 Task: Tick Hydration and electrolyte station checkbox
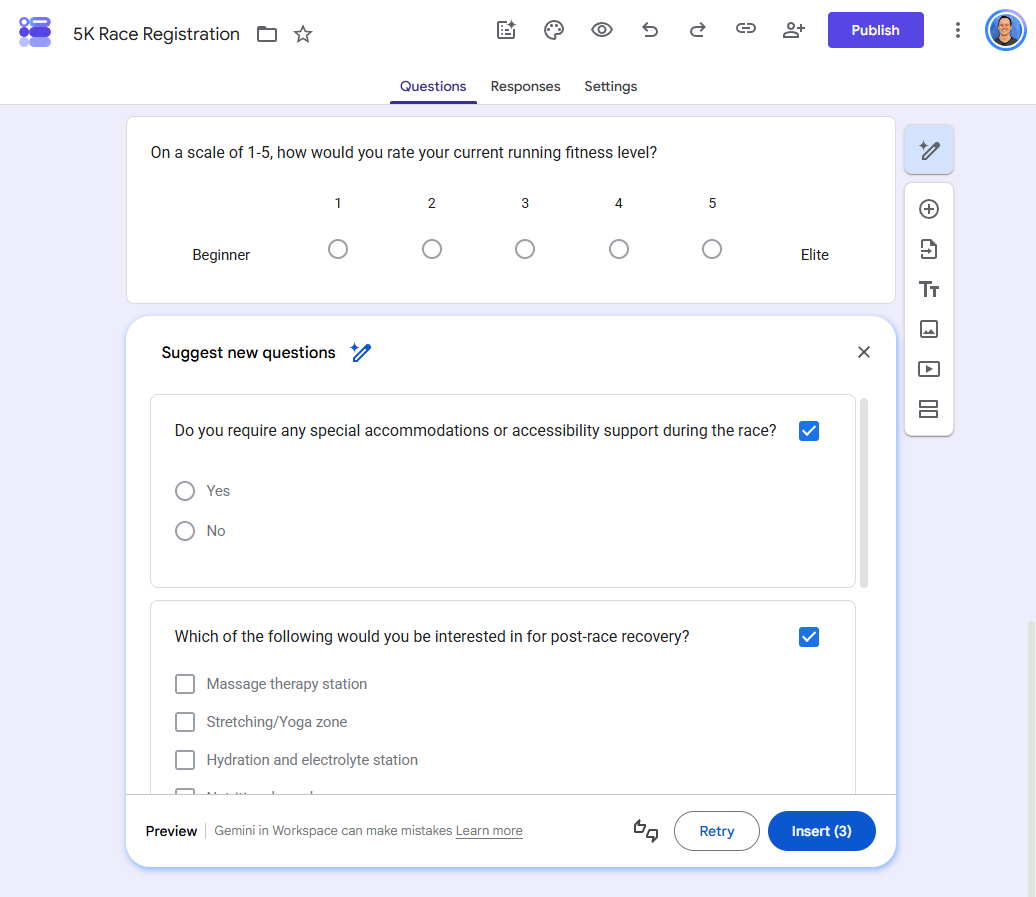[x=185, y=760]
